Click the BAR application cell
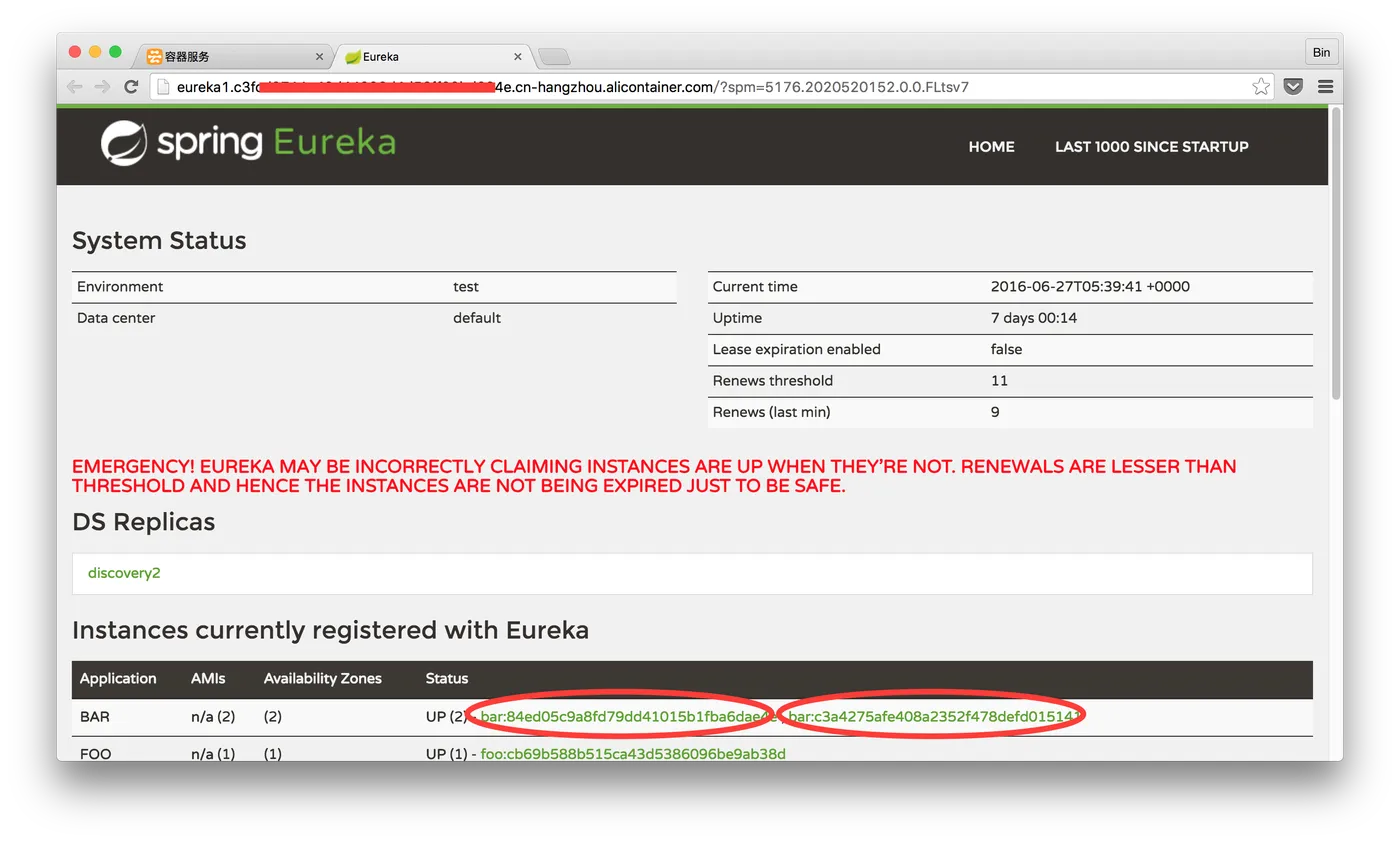 (95, 716)
